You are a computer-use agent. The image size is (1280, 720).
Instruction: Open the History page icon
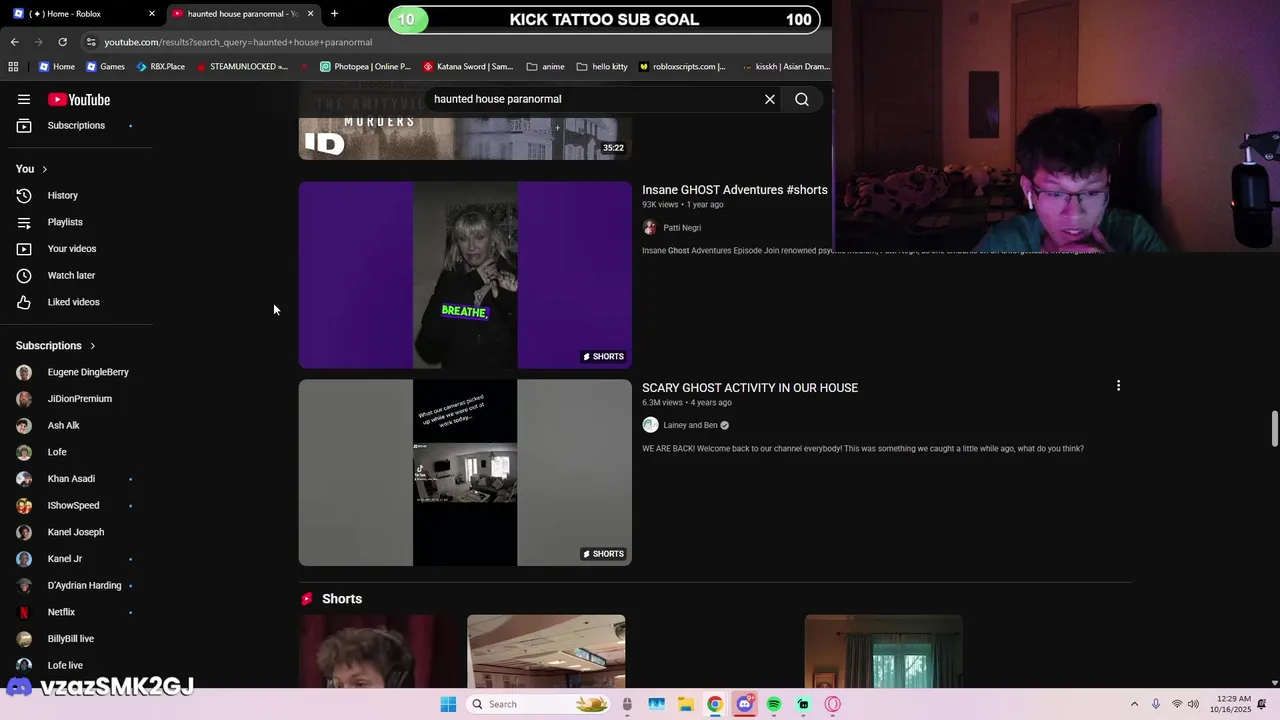click(24, 195)
